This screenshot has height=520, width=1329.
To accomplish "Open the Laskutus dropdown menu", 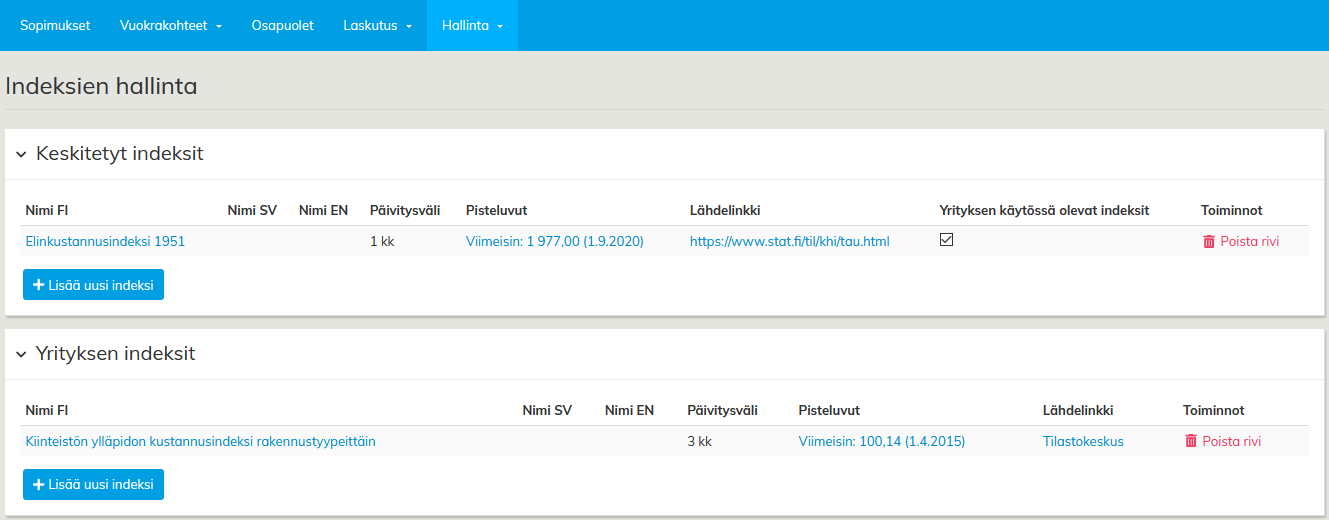I will pos(377,25).
